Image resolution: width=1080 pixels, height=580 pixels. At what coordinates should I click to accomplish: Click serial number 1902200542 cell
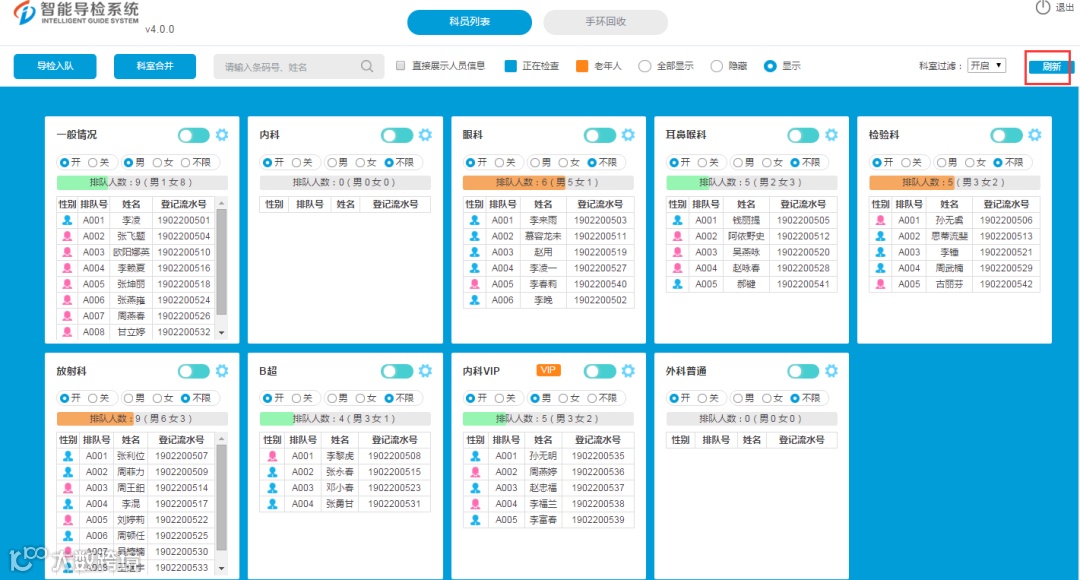(1006, 284)
